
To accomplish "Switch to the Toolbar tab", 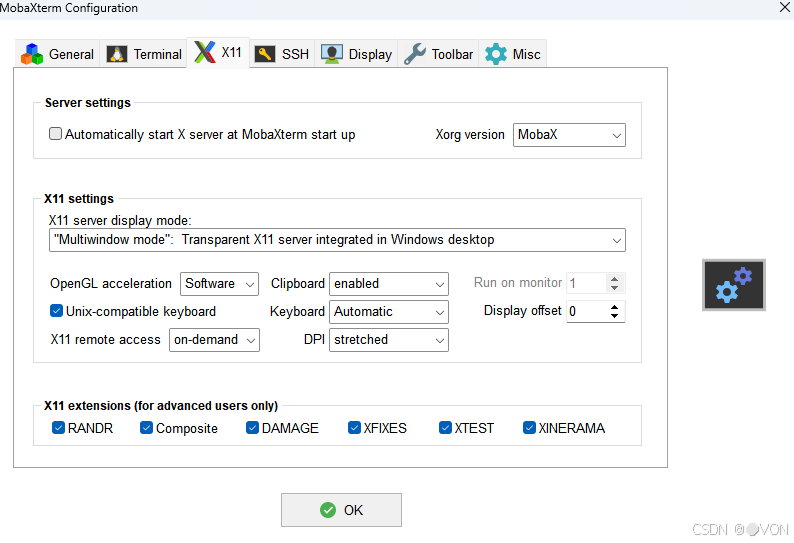I will coord(438,54).
